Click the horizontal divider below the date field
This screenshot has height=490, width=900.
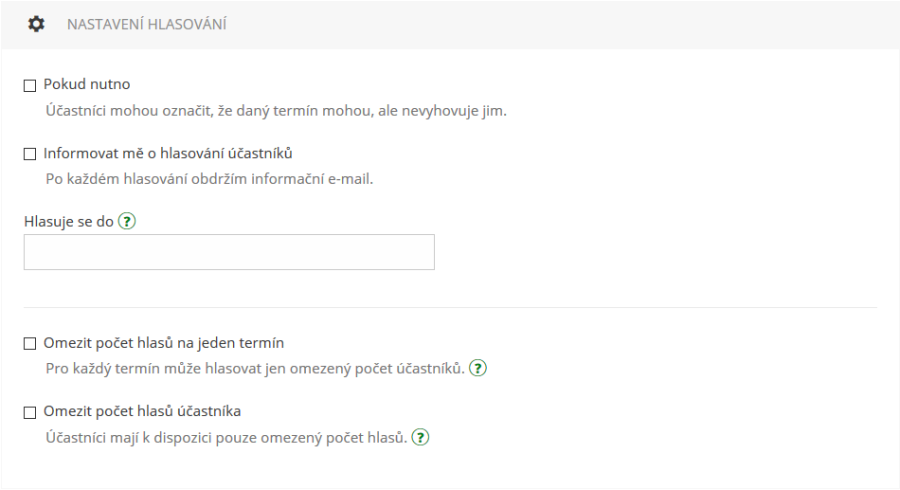[450, 308]
